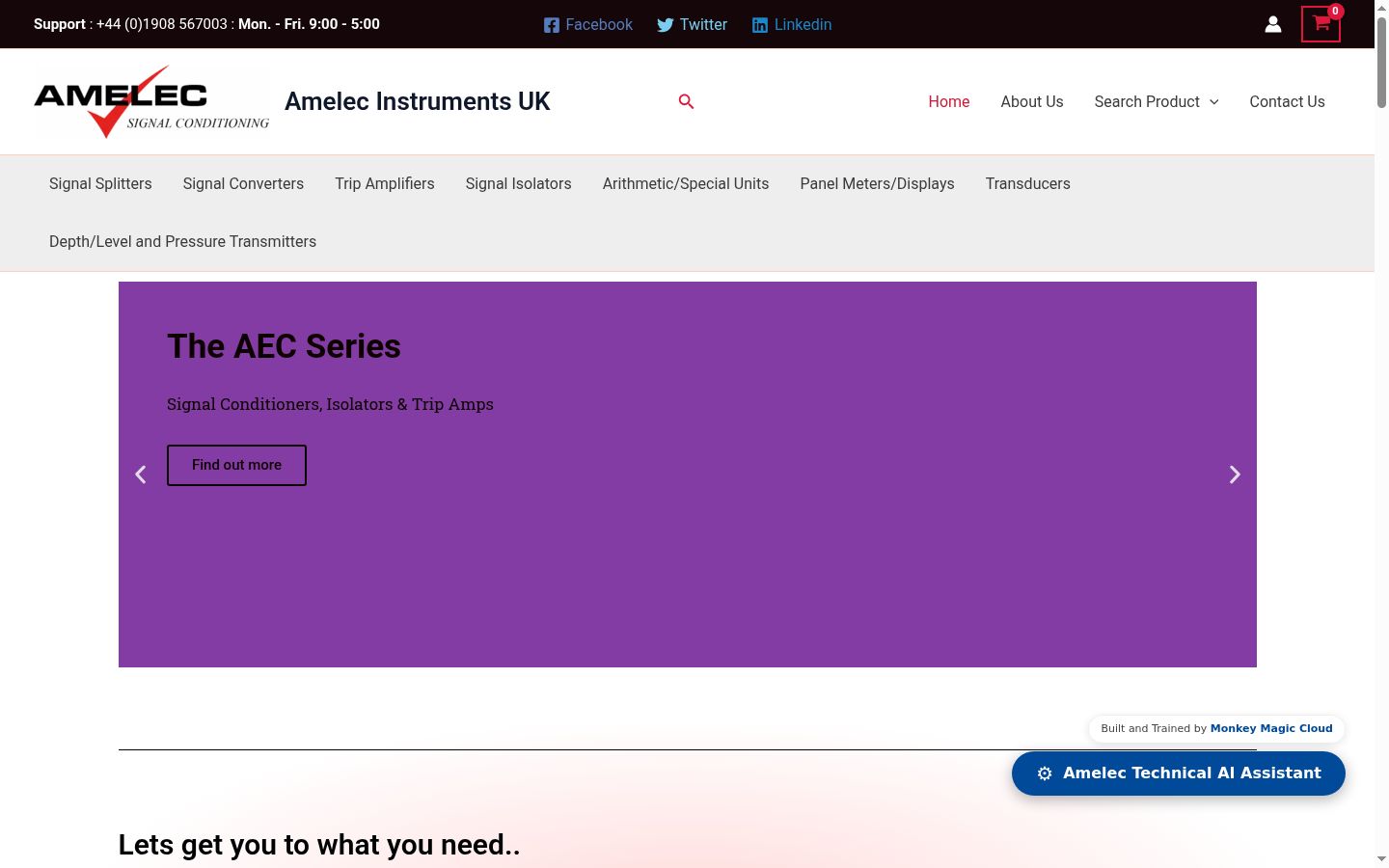Click 'Lets get you to what you need..' heading

319,845
